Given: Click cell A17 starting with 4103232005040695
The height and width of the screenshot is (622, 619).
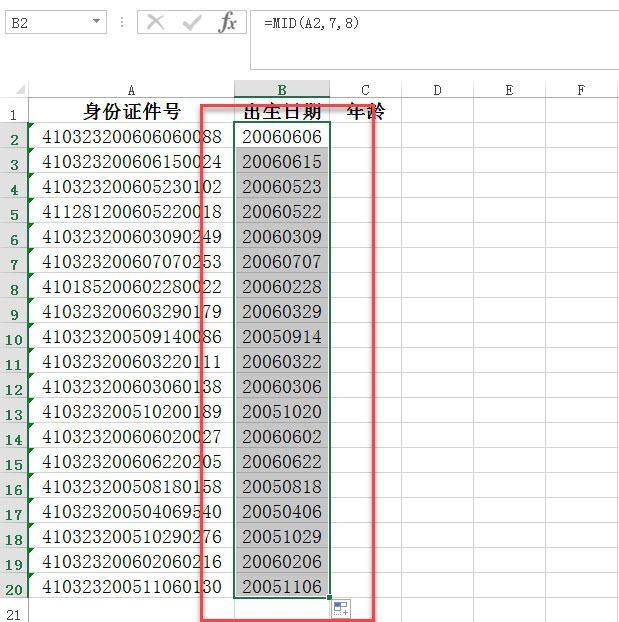Looking at the screenshot, I should click(x=131, y=511).
